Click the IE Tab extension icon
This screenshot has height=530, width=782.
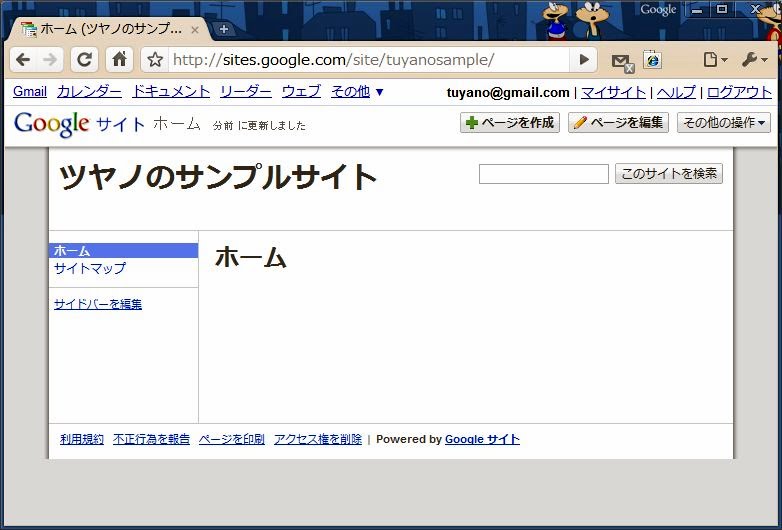[652, 60]
